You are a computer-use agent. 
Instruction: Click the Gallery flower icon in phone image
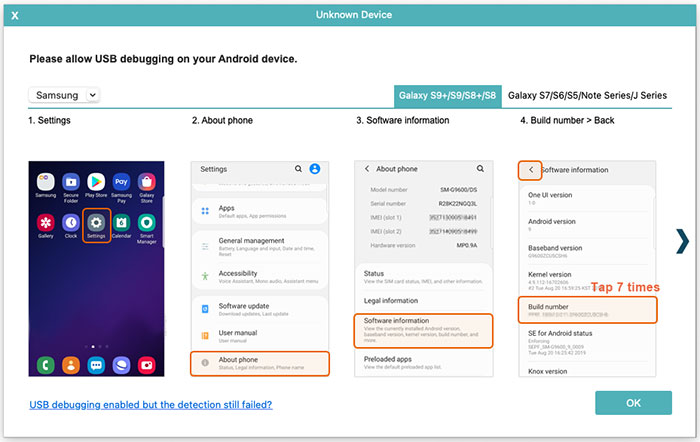coord(46,222)
